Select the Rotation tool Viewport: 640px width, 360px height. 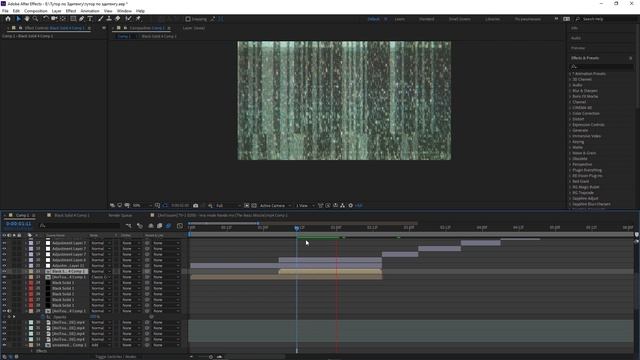pyautogui.click(x=45, y=19)
